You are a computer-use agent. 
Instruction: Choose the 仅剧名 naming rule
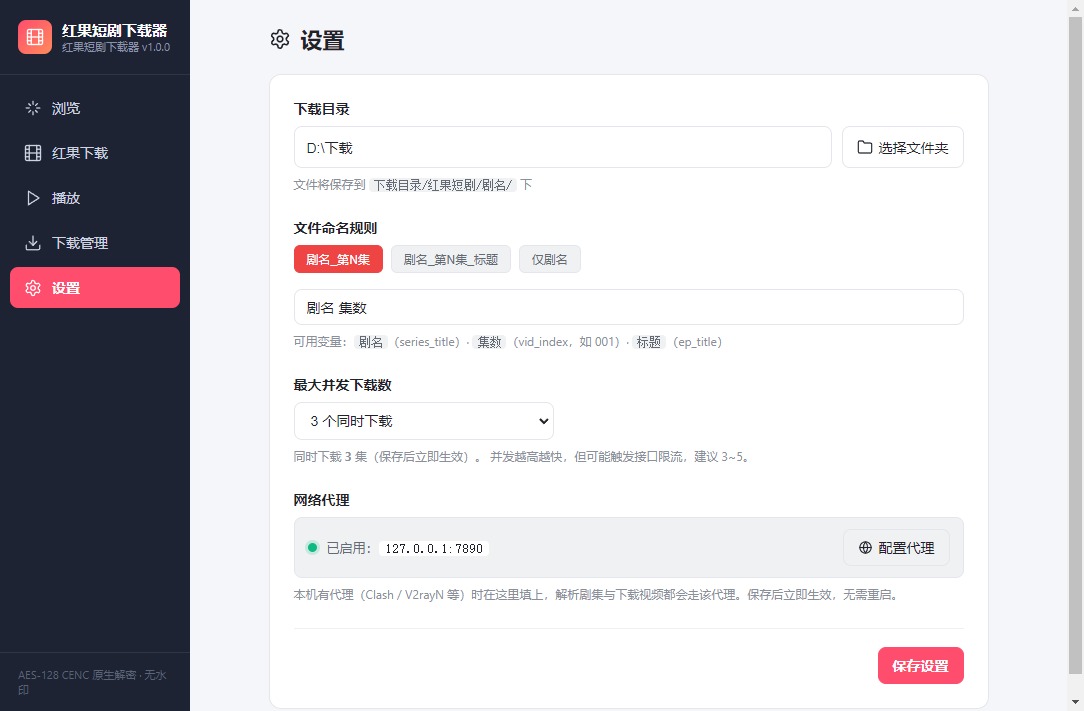(x=550, y=259)
